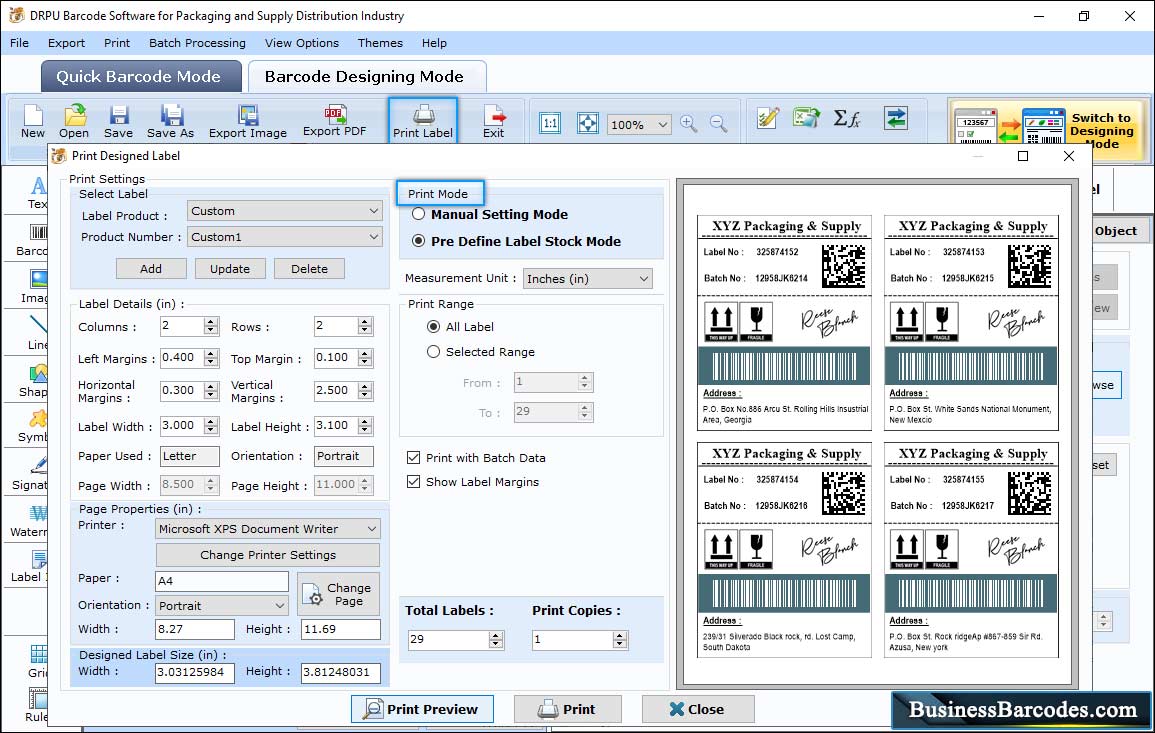Open the 100% zoom level dropdown
The width and height of the screenshot is (1155, 733).
(x=639, y=124)
